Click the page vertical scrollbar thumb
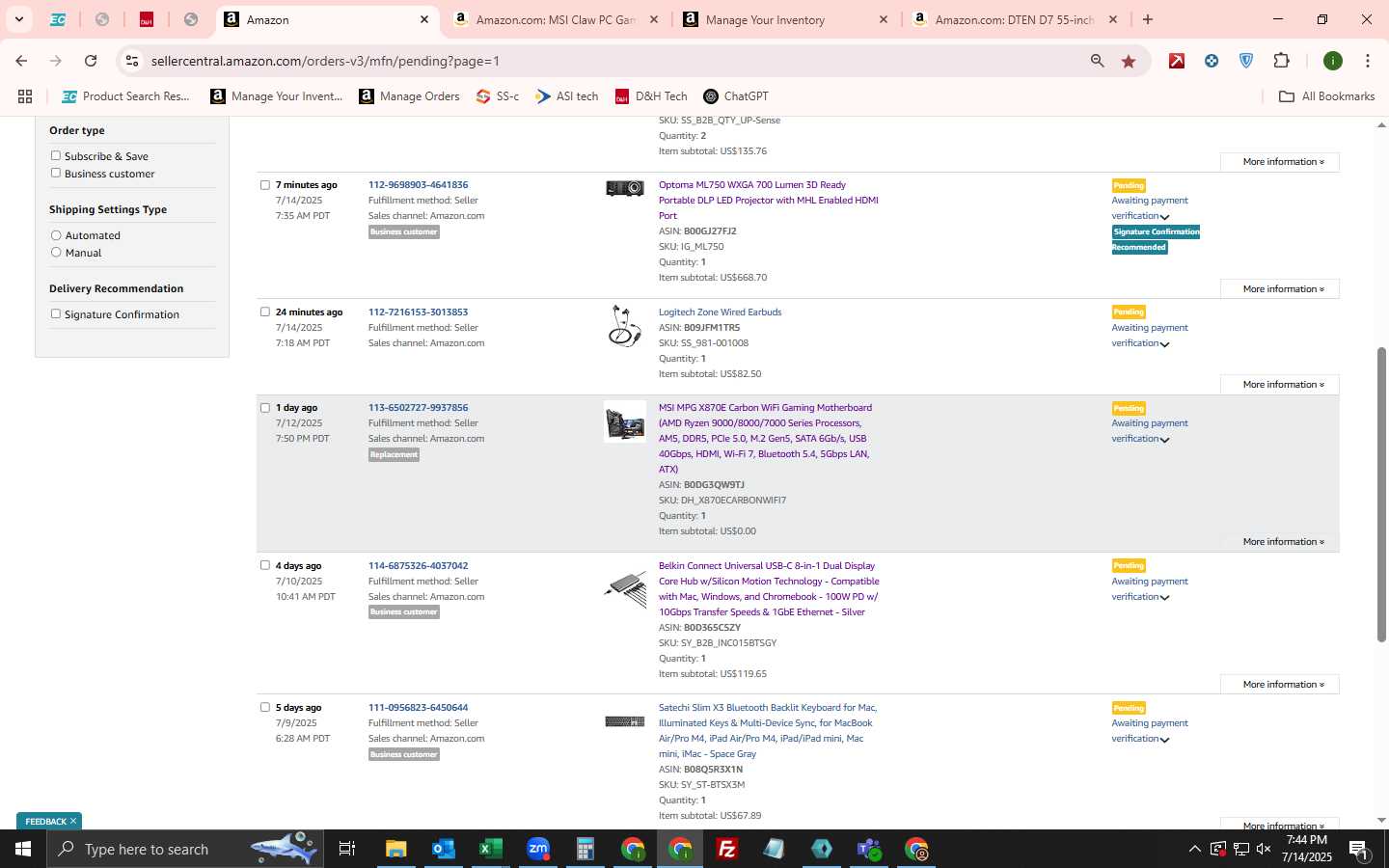Screen dimensions: 1389x868 point(1381,494)
